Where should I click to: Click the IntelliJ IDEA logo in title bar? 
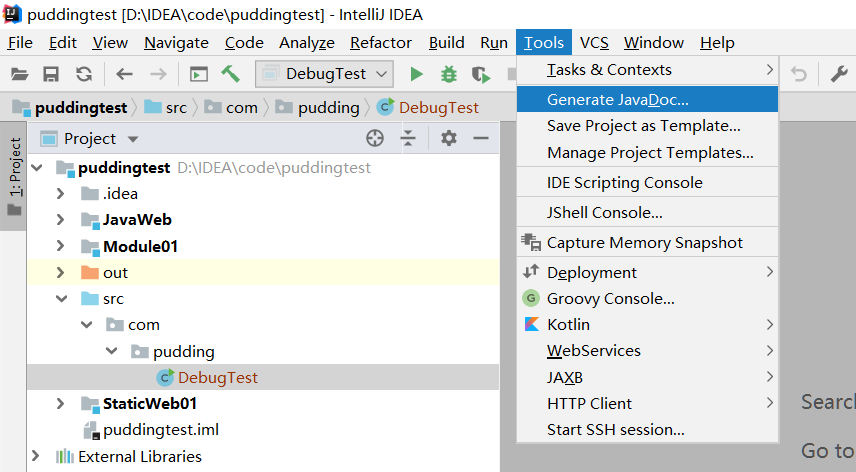12,14
